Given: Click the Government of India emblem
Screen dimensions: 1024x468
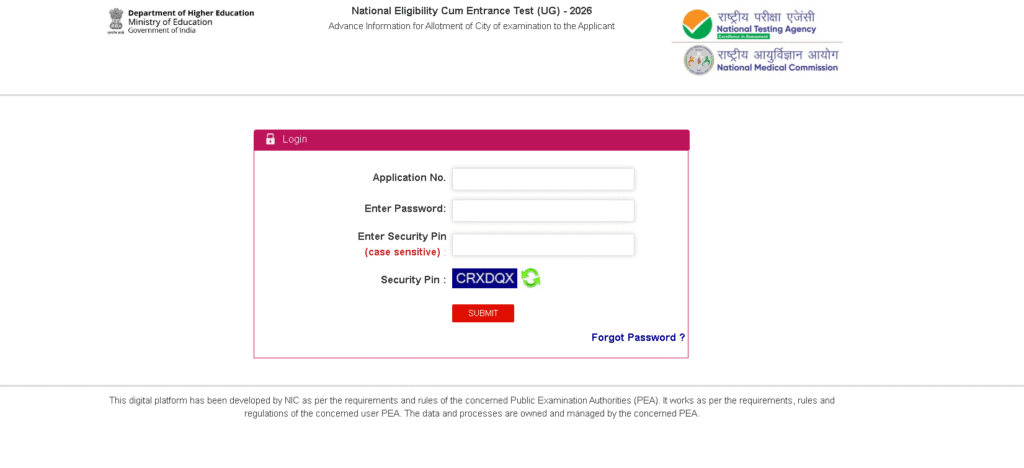Looking at the screenshot, I should pos(116,21).
